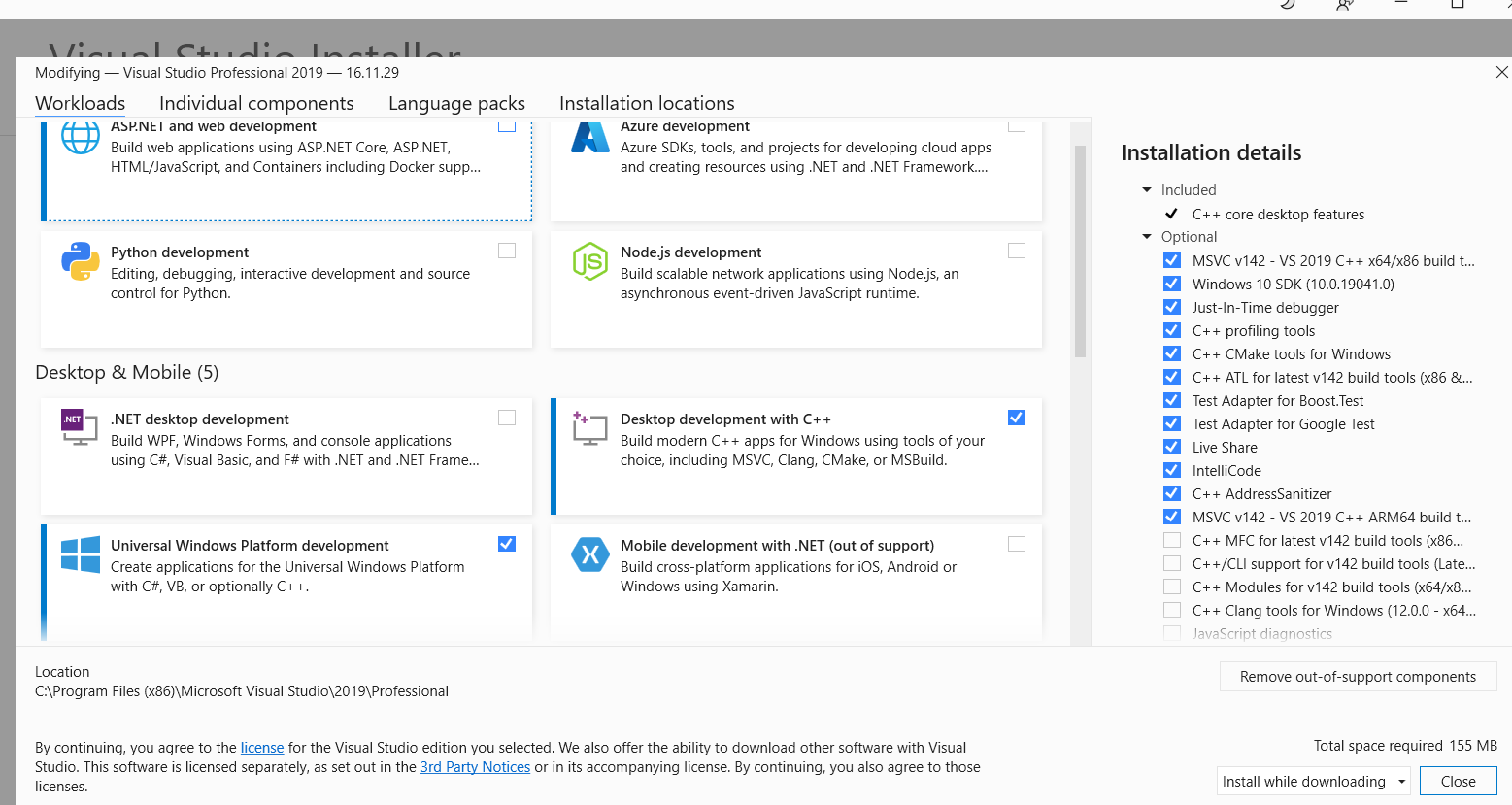
Task: Open the license link
Action: 262,748
